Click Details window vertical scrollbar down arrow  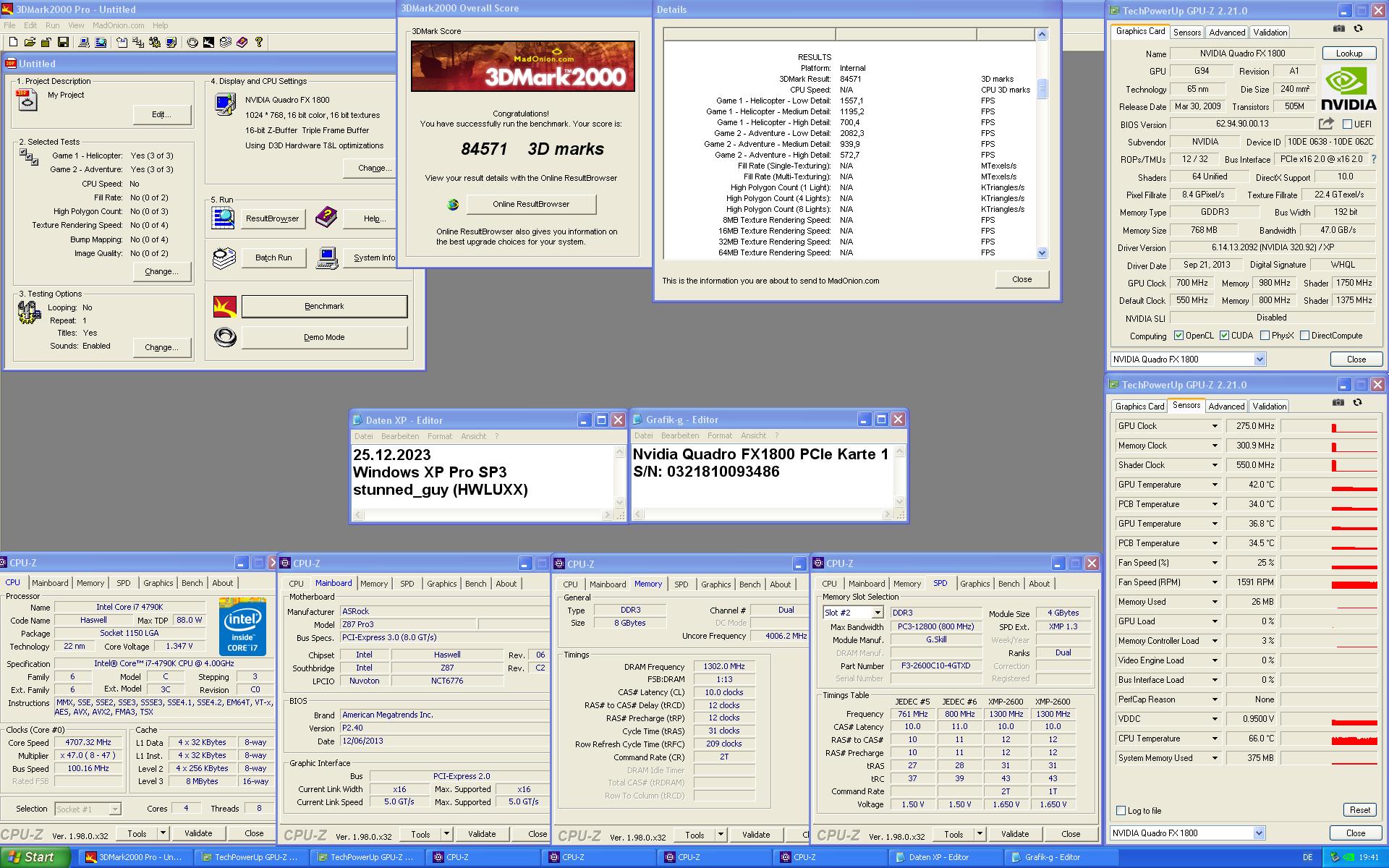point(1042,253)
